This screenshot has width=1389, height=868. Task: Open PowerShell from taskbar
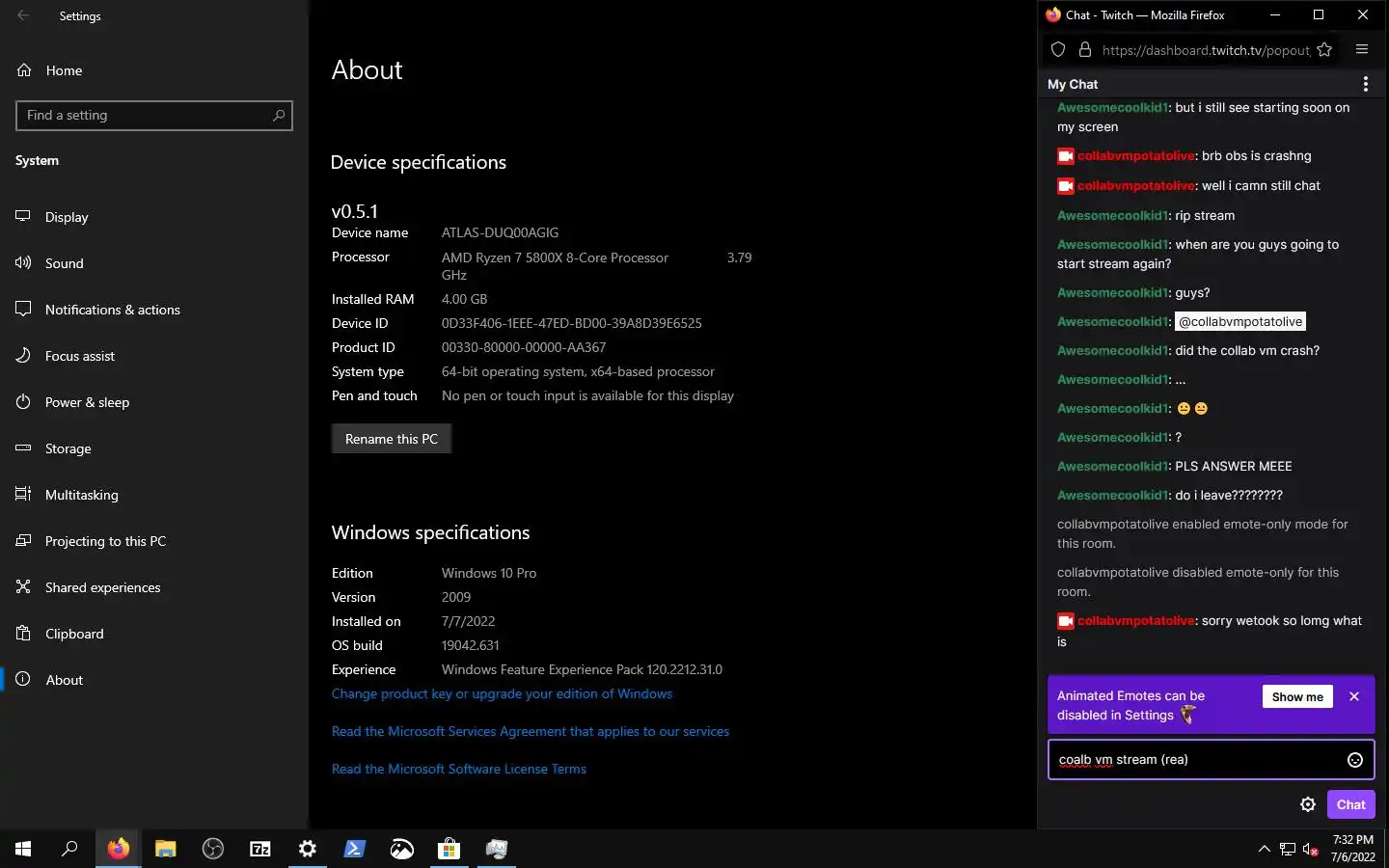click(354, 849)
